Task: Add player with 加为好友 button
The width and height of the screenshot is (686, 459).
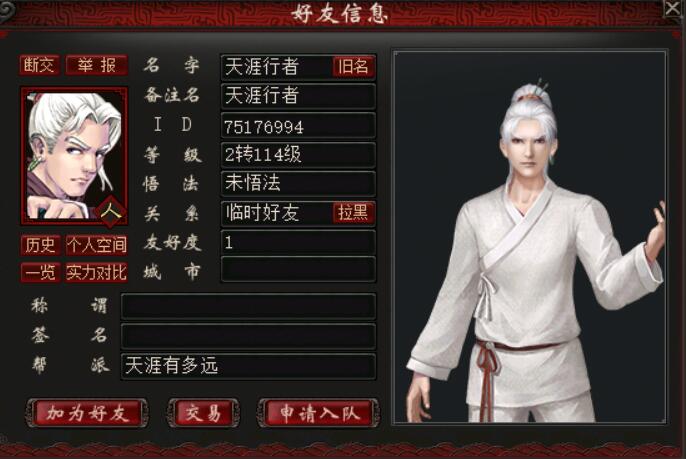Action: click(87, 413)
